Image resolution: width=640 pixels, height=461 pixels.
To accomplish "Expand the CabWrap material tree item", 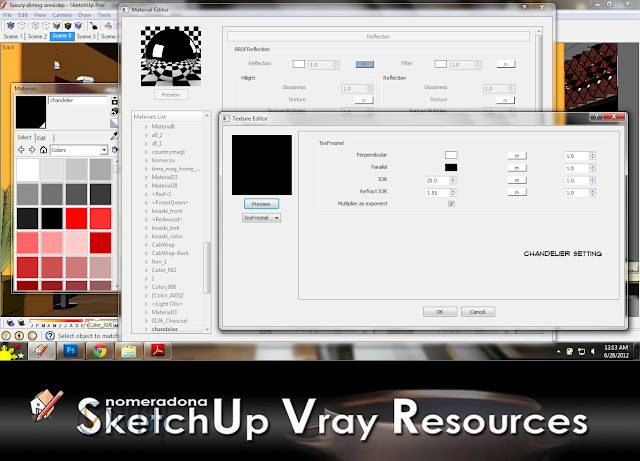I will (x=147, y=245).
